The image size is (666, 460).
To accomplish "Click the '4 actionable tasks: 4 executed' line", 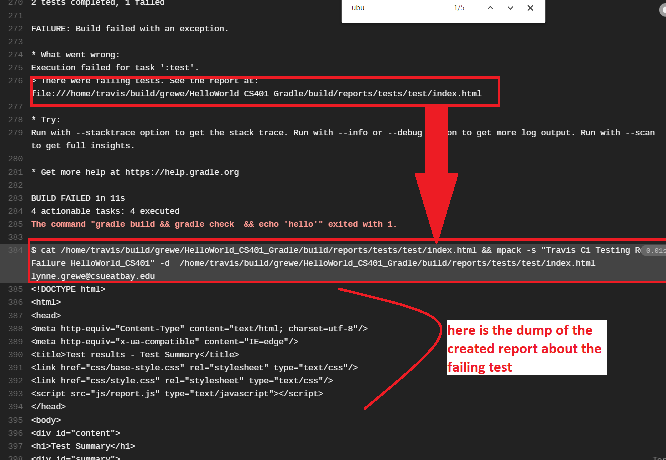I will pyautogui.click(x=105, y=211).
